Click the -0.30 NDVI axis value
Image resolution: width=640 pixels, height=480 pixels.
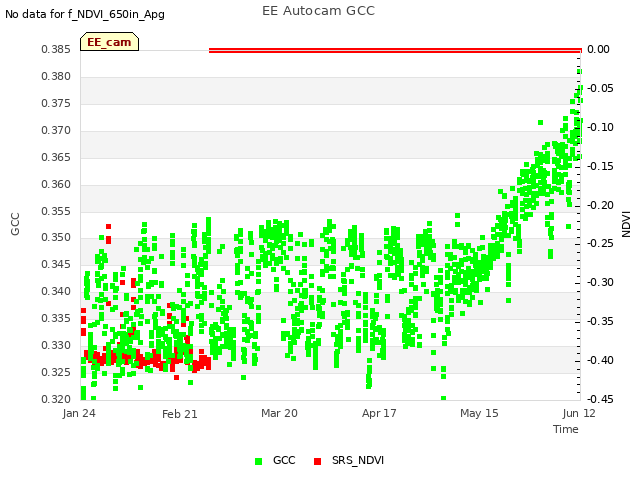click(x=600, y=282)
